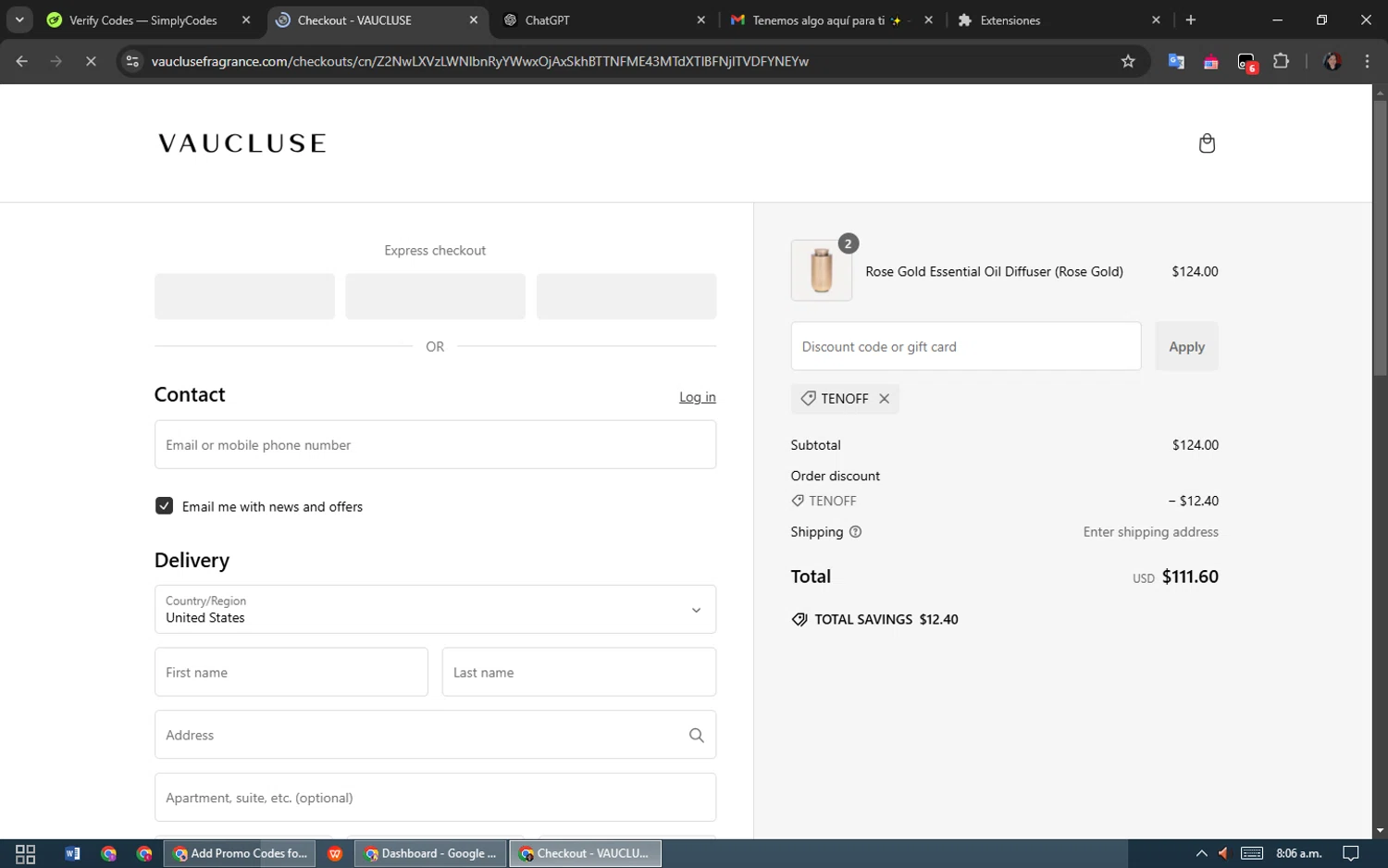1388x868 pixels.
Task: Focus the Apartment, suite, etc. field
Action: point(435,798)
